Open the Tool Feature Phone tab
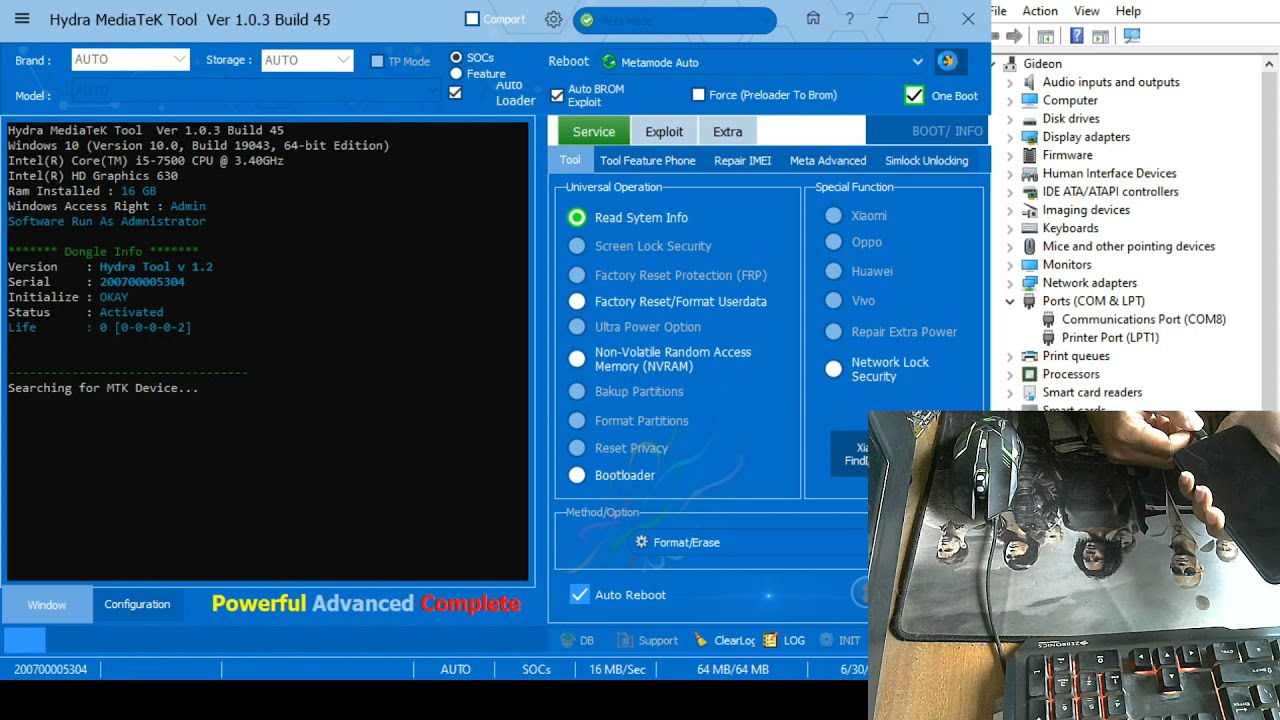1280x720 pixels. 648,160
